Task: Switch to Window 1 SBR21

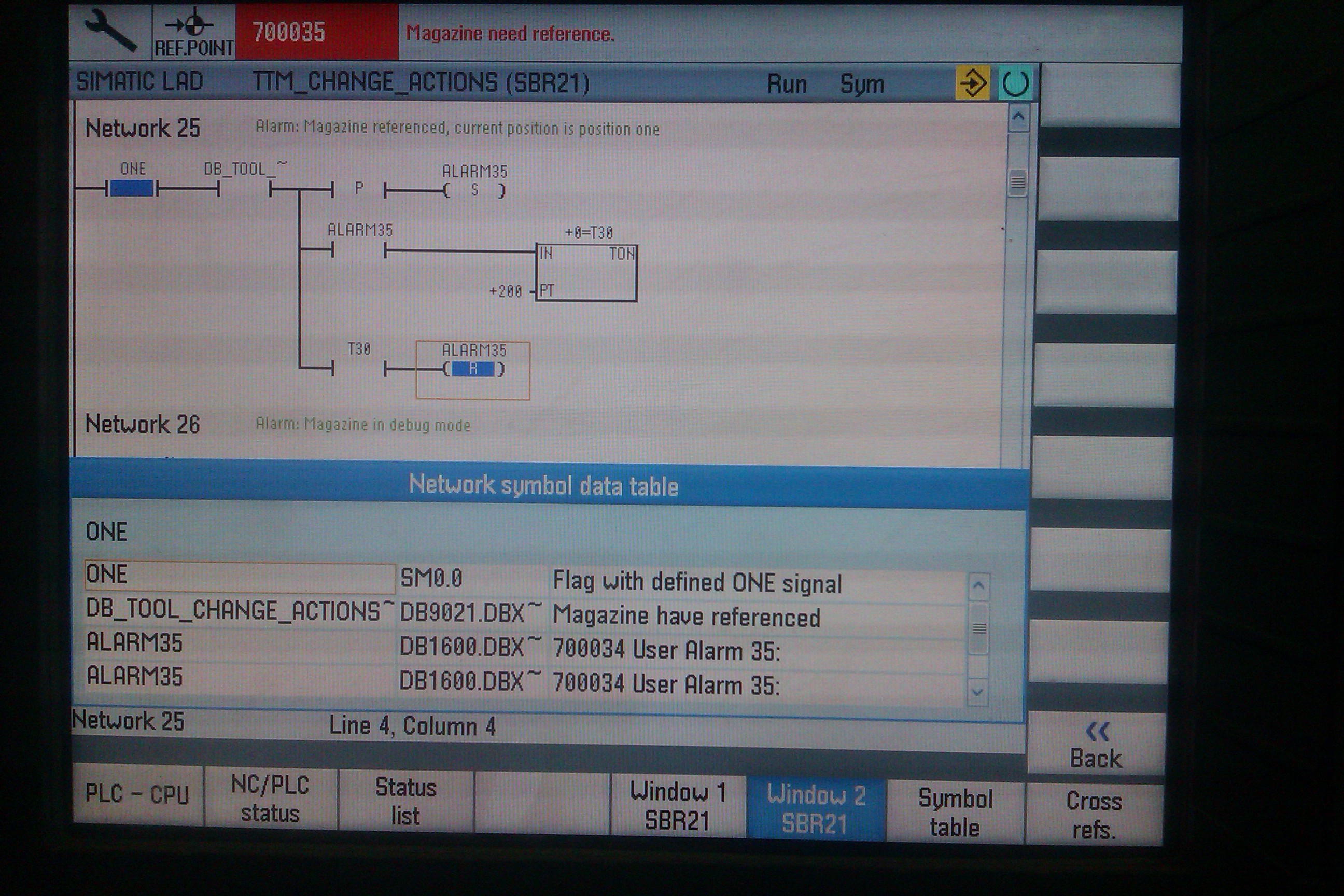Action: [678, 806]
